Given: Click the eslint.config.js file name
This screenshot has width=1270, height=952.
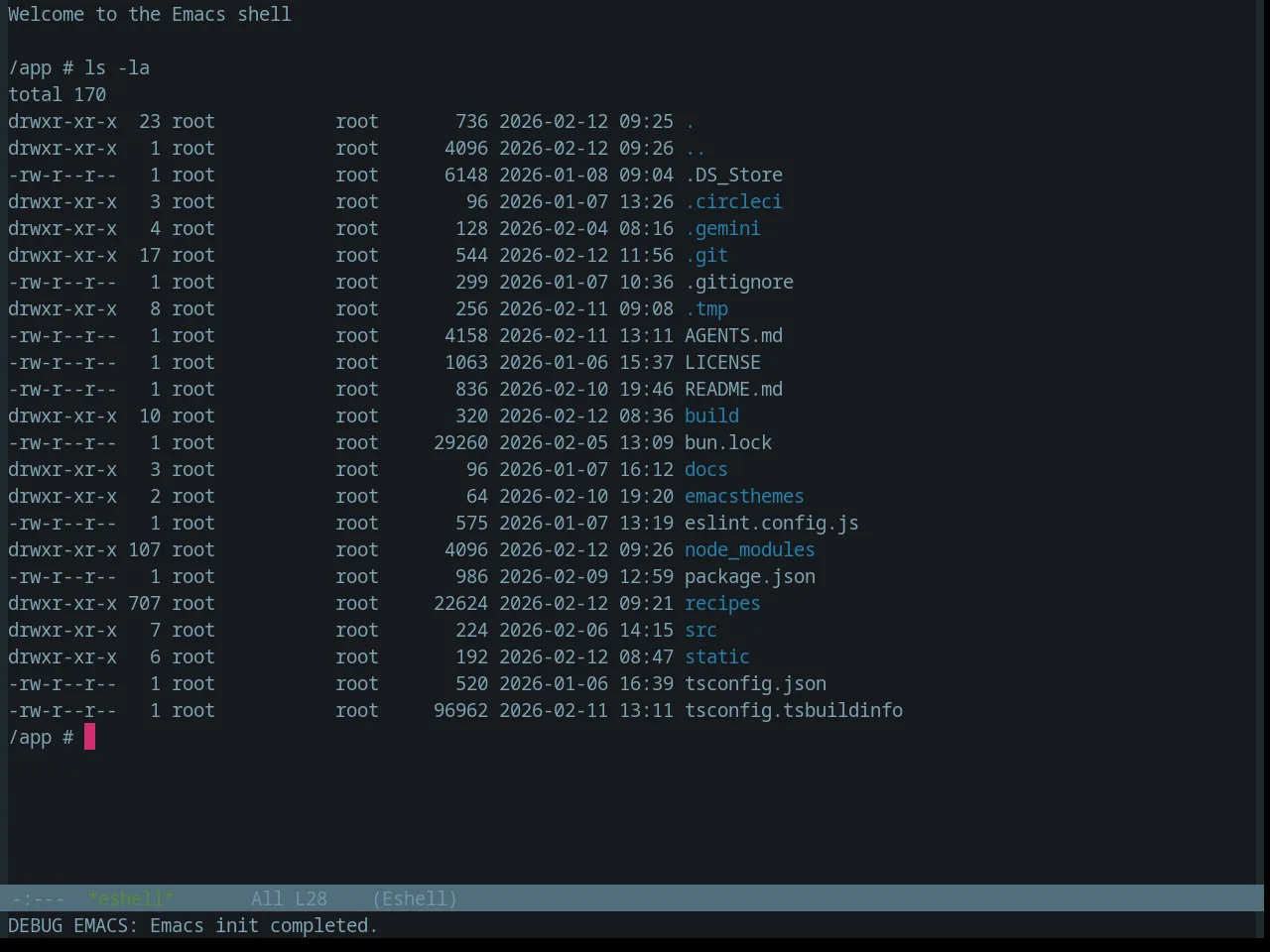Looking at the screenshot, I should [772, 523].
